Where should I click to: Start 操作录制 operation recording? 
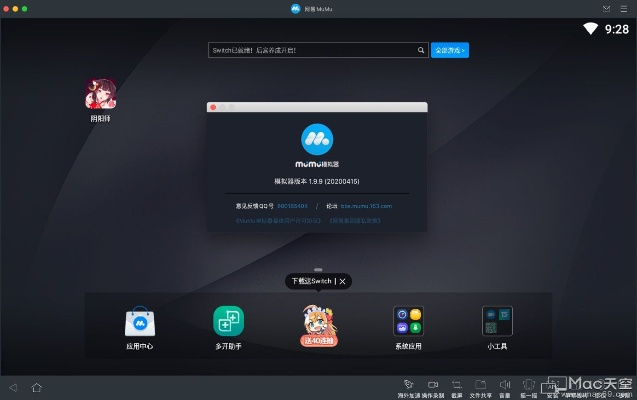433,388
